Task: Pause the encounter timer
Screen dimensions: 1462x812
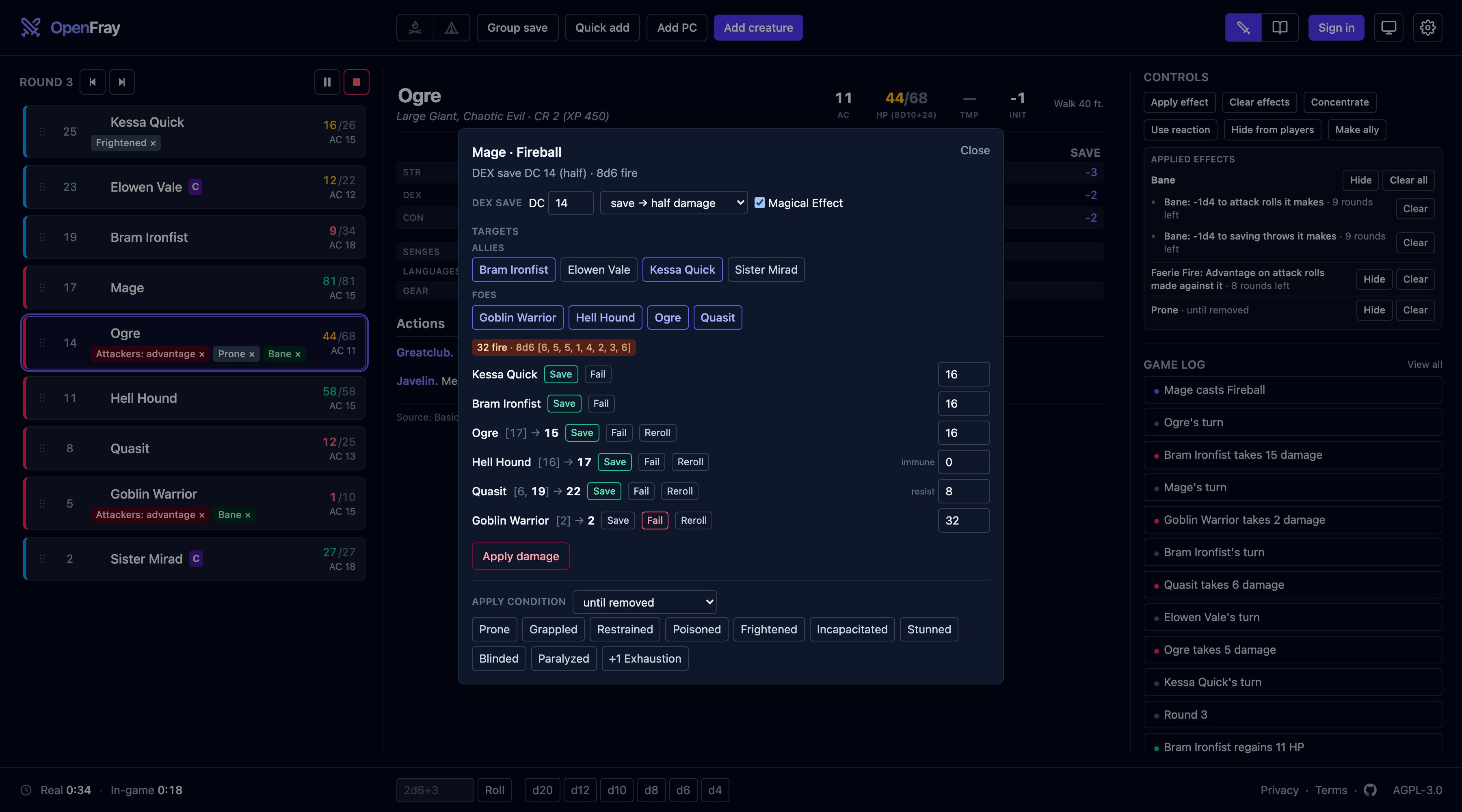Action: tap(327, 82)
